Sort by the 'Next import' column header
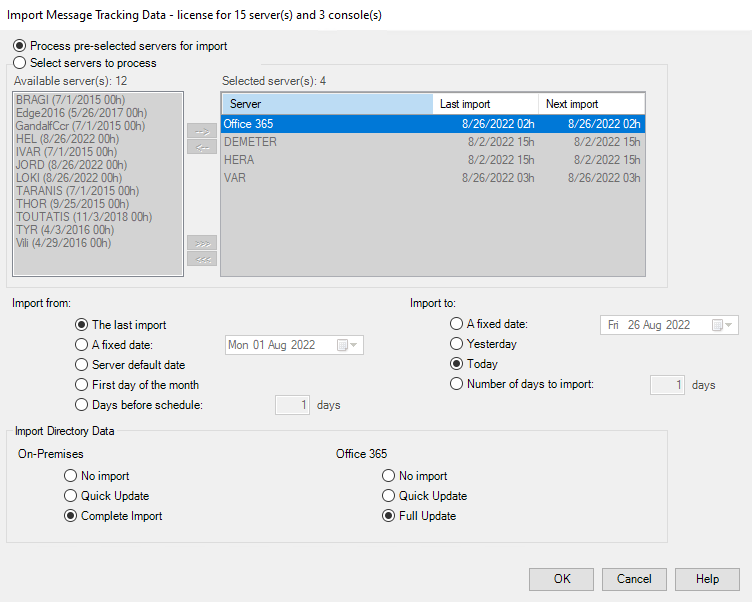Image resolution: width=752 pixels, height=602 pixels. pyautogui.click(x=590, y=104)
